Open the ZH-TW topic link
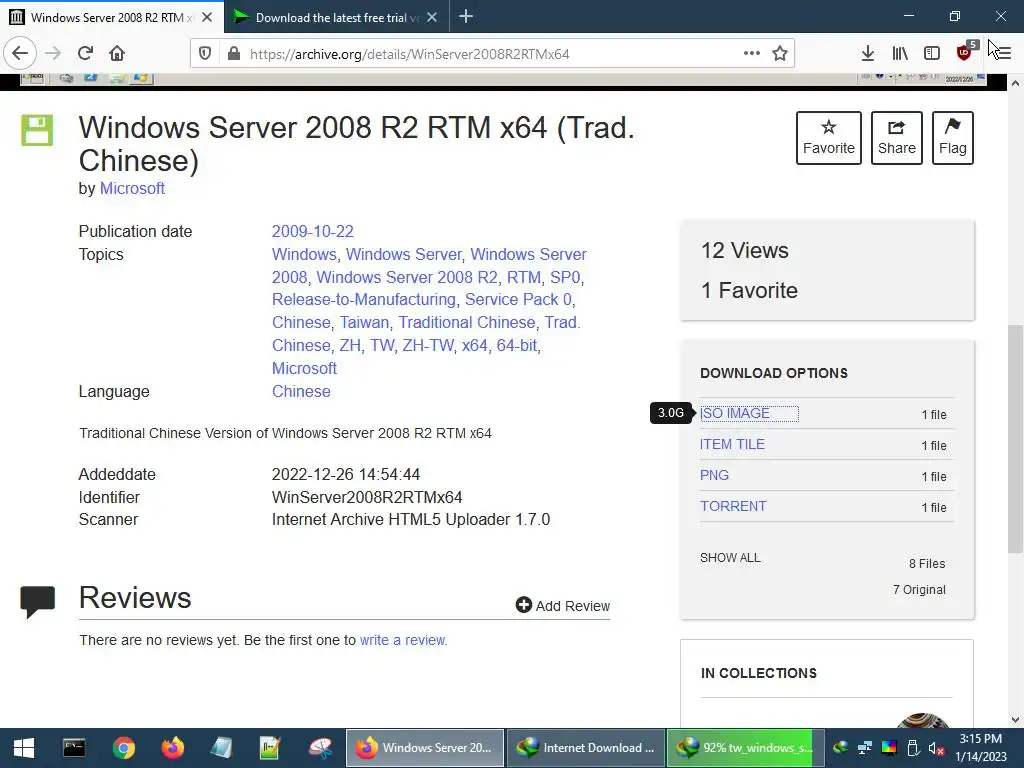The width and height of the screenshot is (1024, 768). [428, 345]
